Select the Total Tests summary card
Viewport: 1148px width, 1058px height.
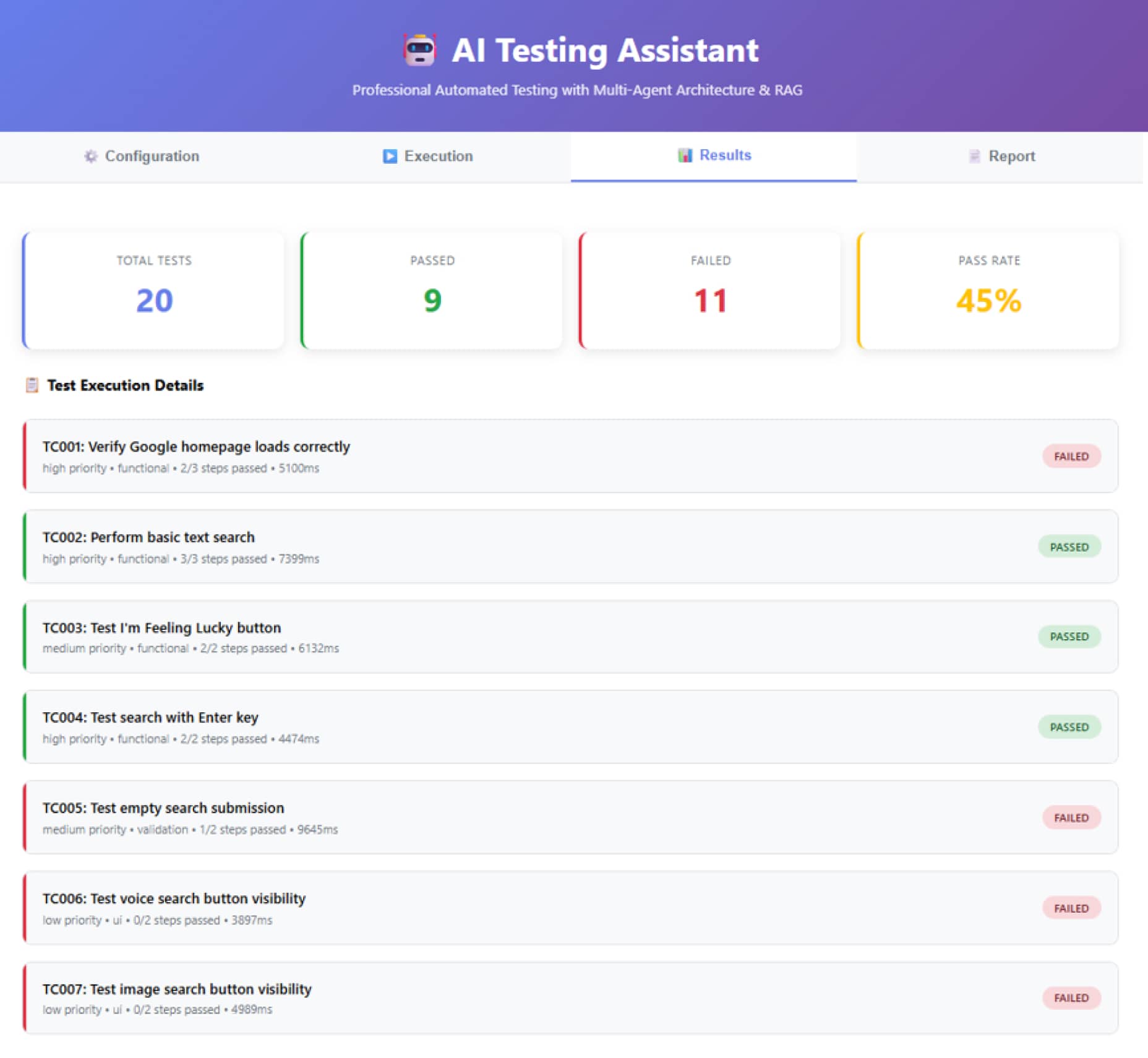coord(154,290)
